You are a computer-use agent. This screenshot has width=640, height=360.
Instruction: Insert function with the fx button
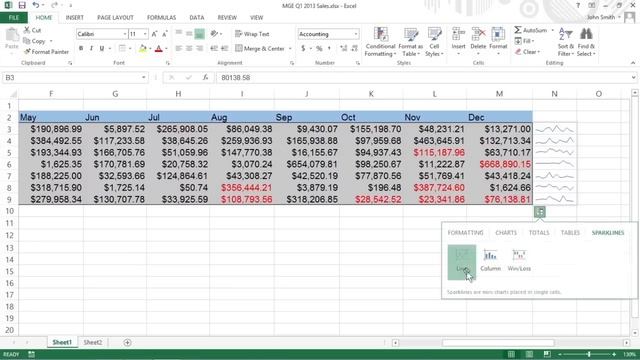(x=205, y=78)
